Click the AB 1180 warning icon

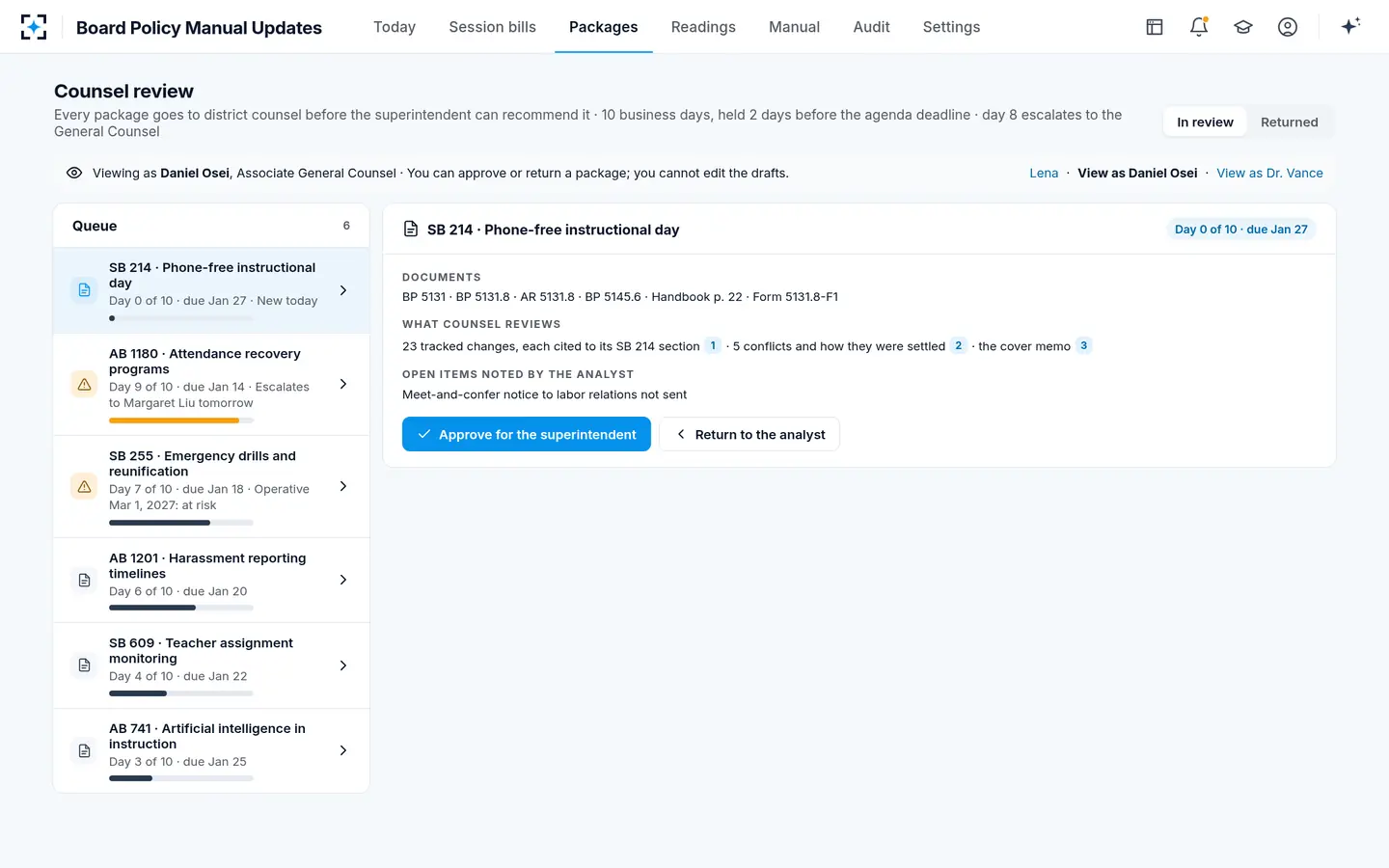coord(84,384)
